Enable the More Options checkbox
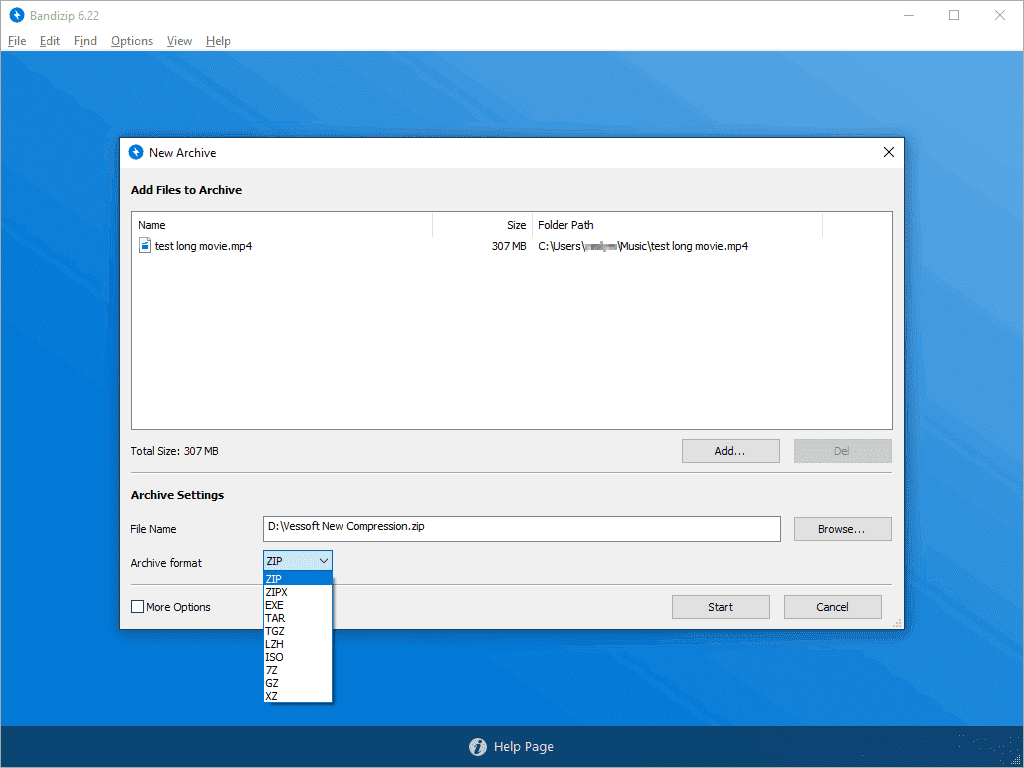Image resolution: width=1024 pixels, height=768 pixels. click(137, 607)
